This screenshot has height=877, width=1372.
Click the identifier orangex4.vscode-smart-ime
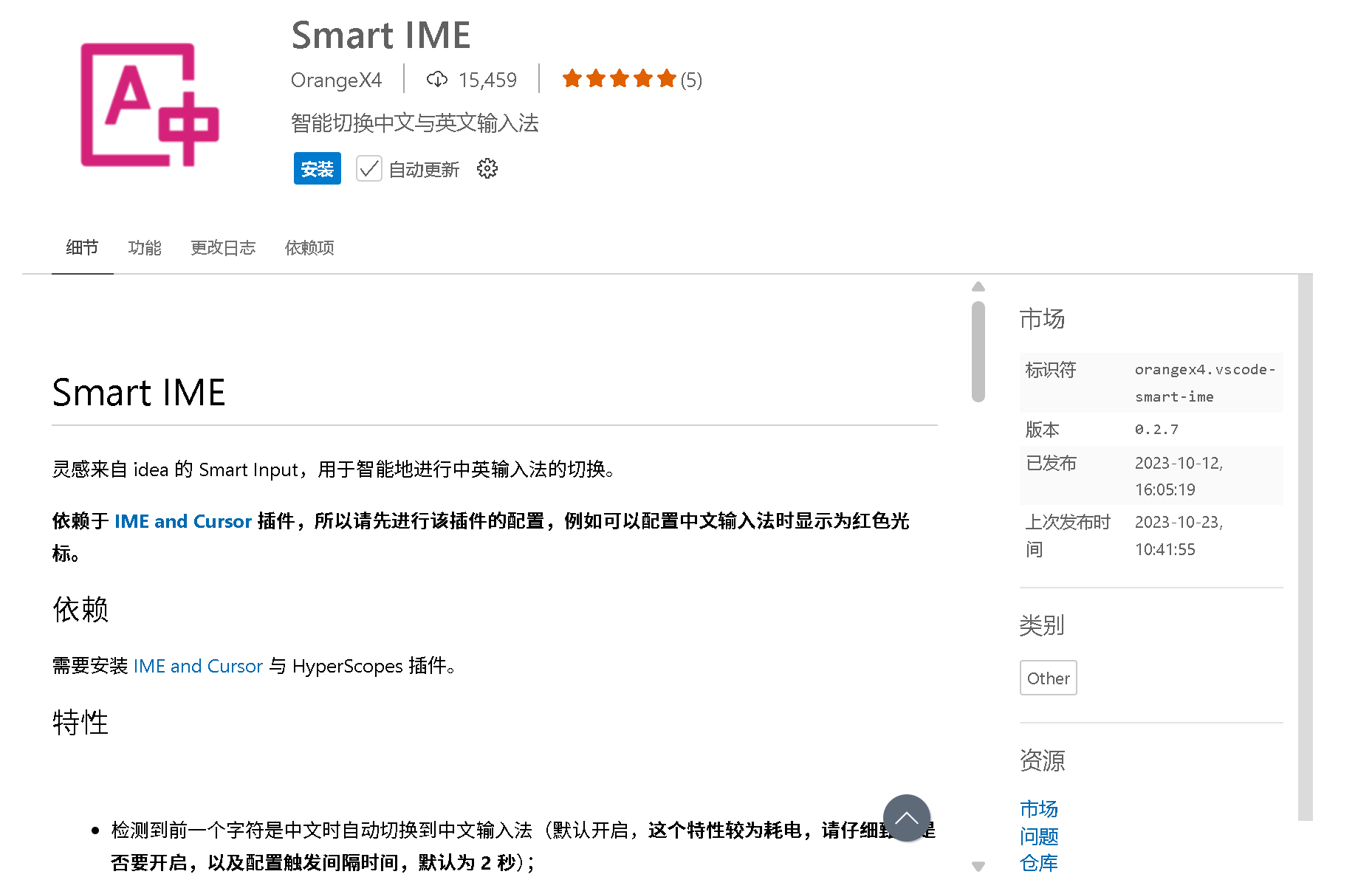1205,383
